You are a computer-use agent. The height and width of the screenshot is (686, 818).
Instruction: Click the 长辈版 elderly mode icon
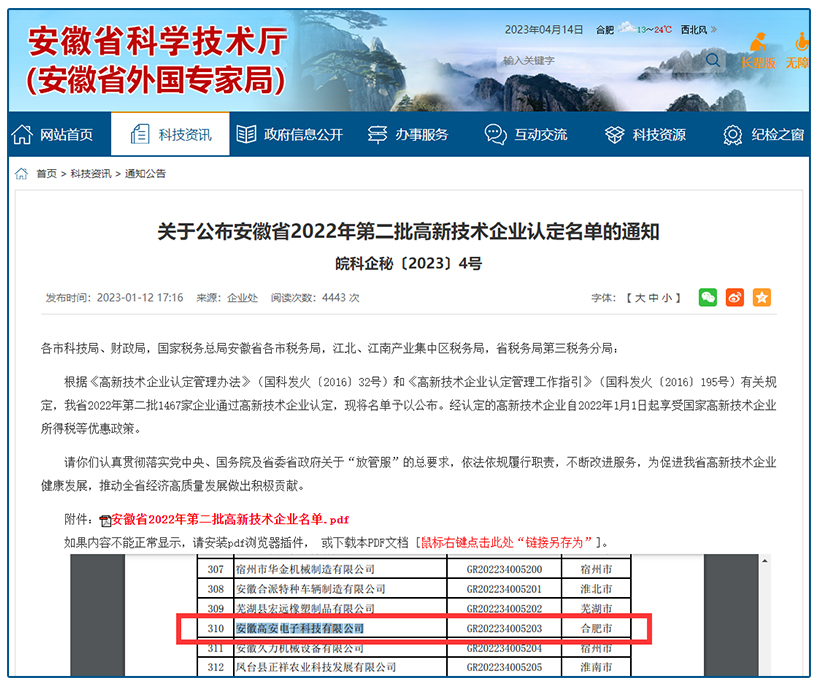pos(758,50)
